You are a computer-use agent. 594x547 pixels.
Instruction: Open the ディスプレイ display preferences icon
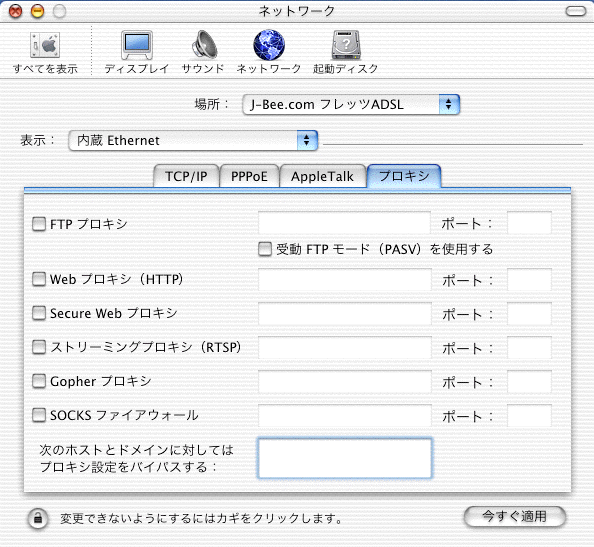[x=137, y=45]
